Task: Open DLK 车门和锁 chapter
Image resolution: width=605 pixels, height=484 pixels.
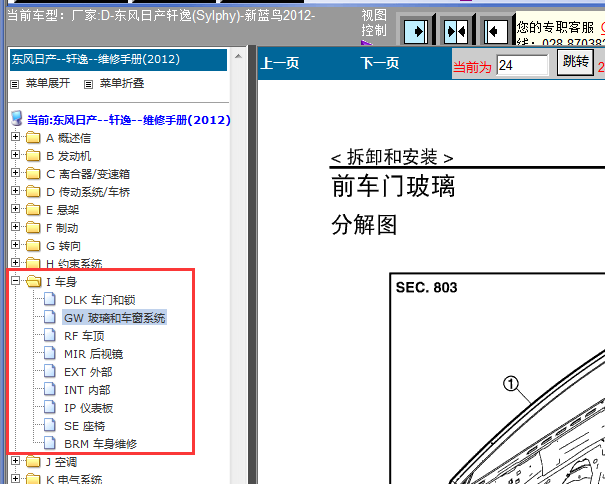Action: pyautogui.click(x=100, y=300)
